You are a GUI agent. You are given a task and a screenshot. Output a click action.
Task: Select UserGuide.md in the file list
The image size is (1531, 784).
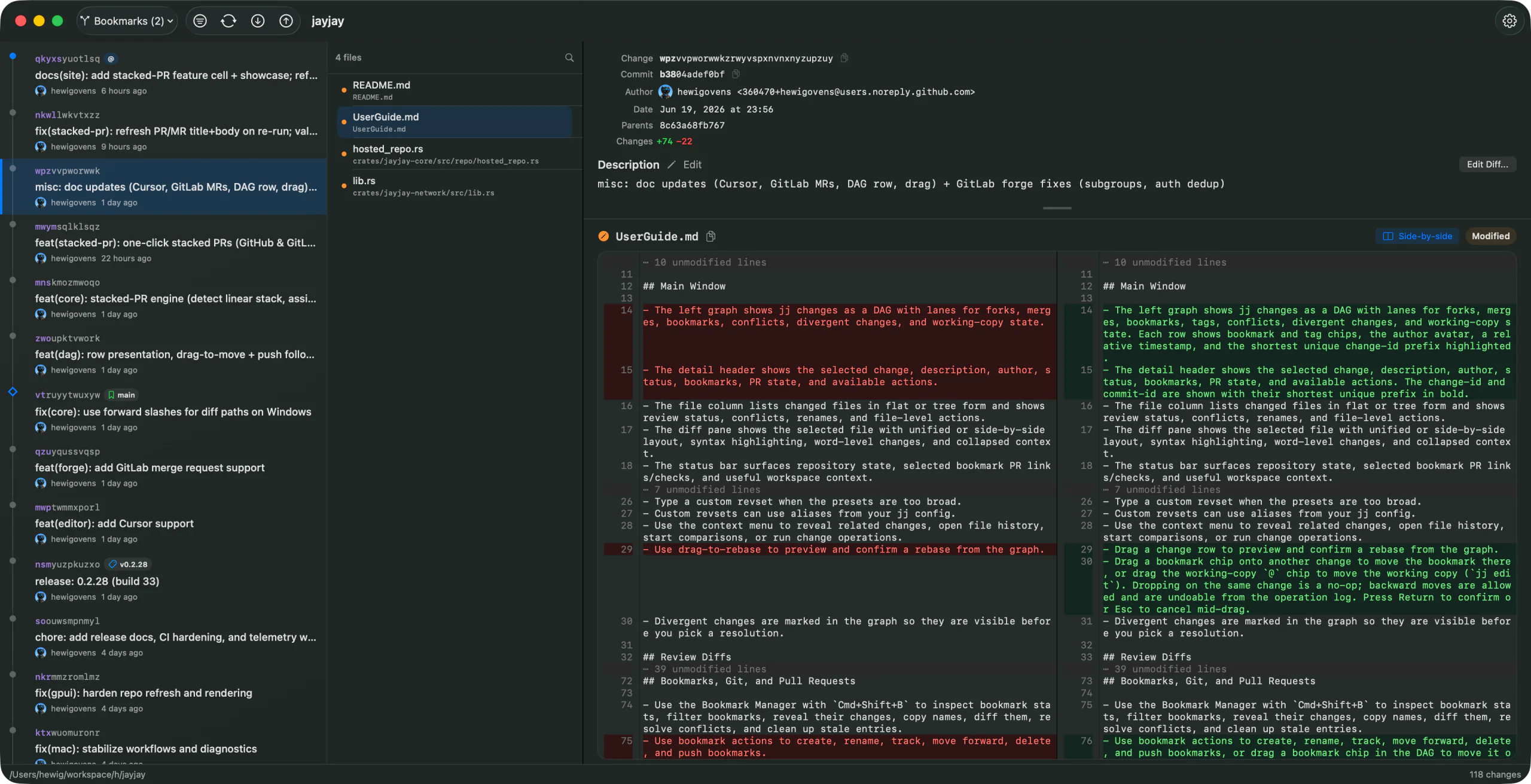pos(455,122)
